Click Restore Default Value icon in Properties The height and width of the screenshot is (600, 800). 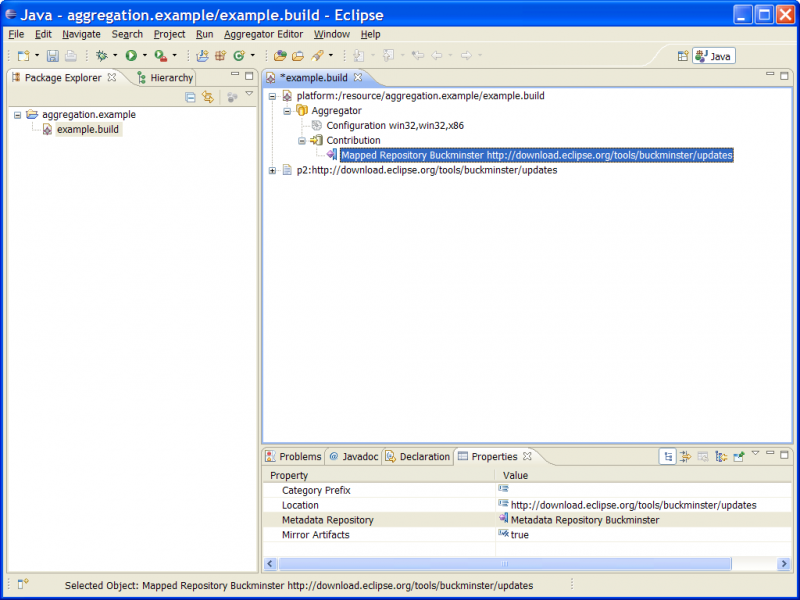(703, 457)
